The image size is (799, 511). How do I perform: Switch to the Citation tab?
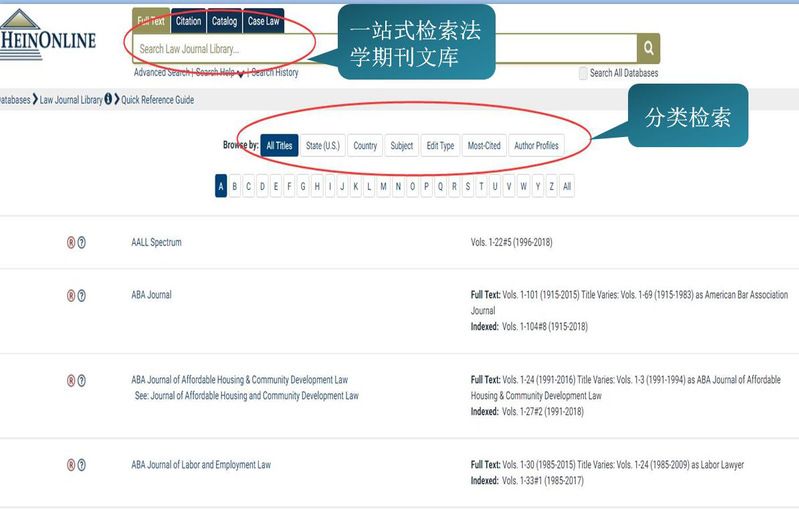(188, 21)
